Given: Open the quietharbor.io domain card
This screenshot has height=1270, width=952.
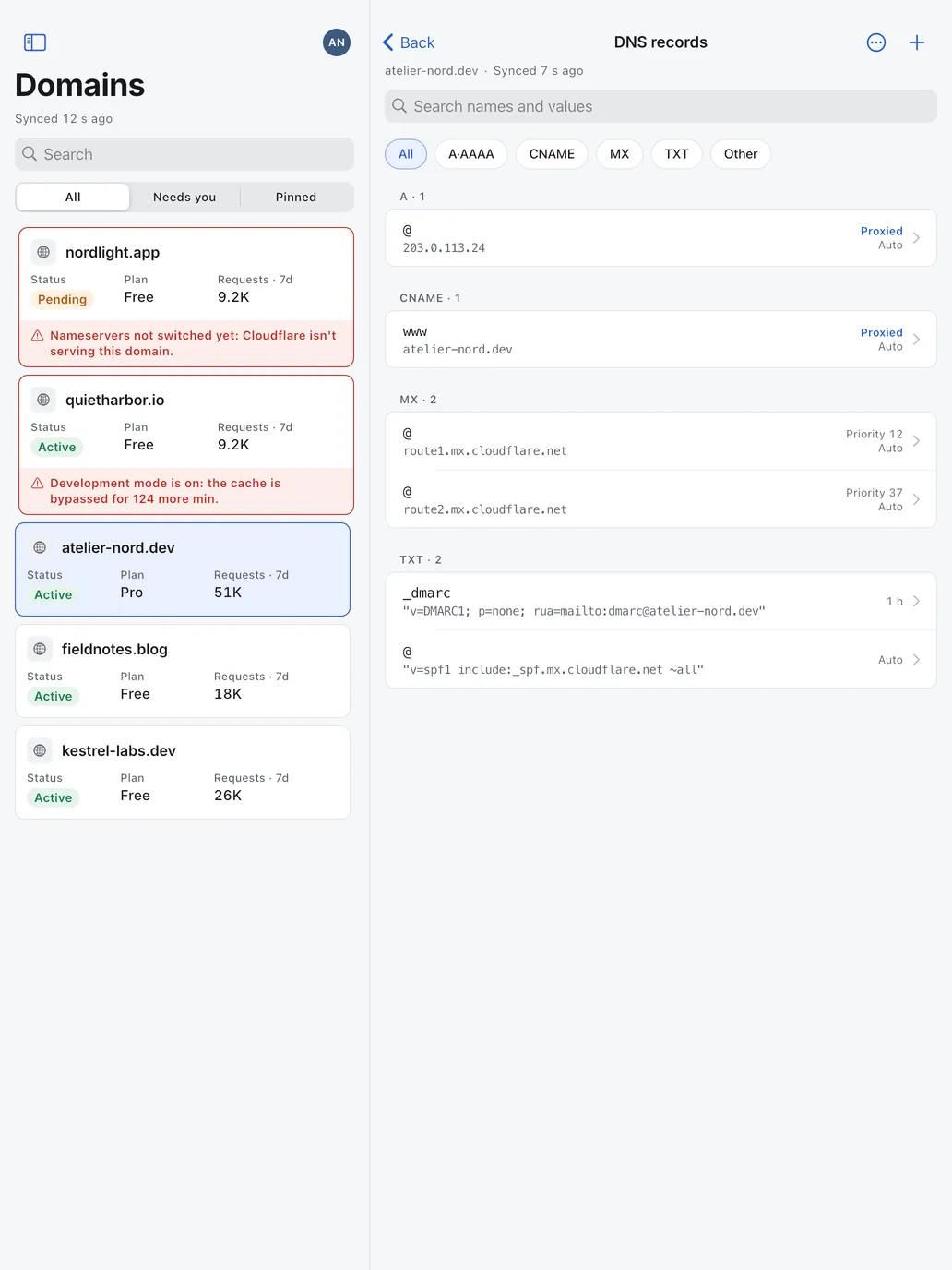Looking at the screenshot, I should pos(186,445).
